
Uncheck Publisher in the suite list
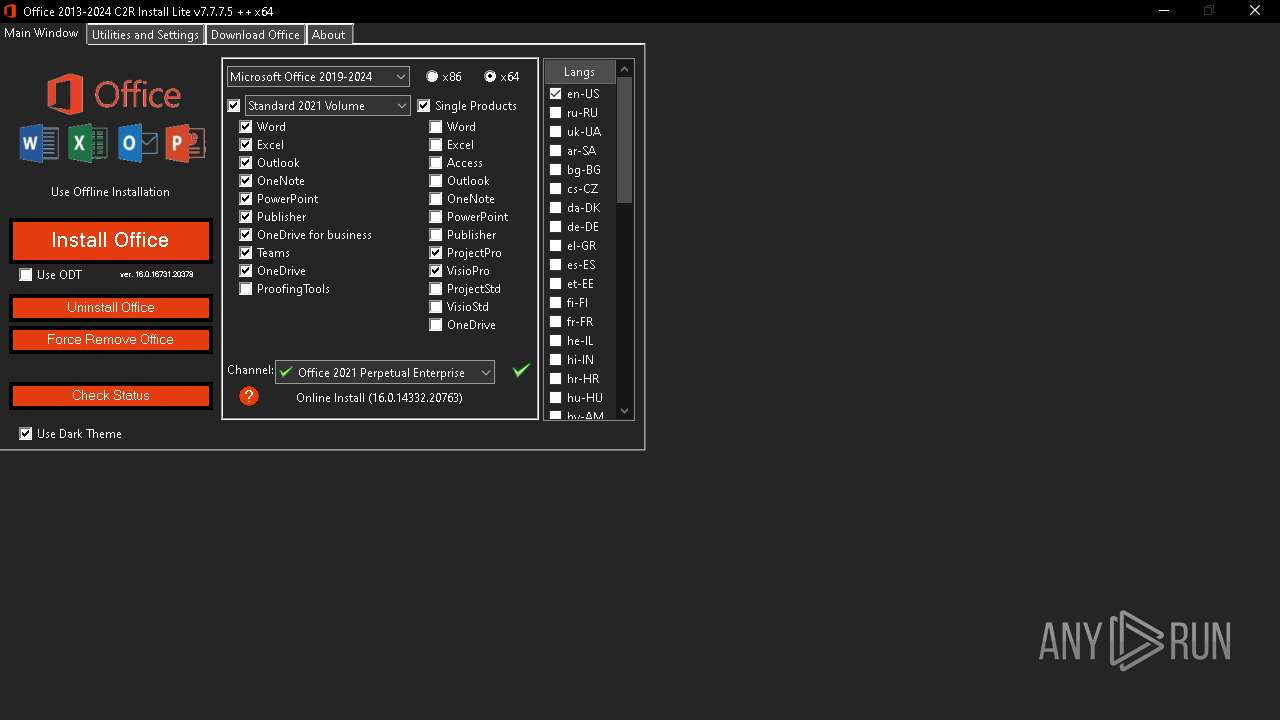click(x=246, y=217)
